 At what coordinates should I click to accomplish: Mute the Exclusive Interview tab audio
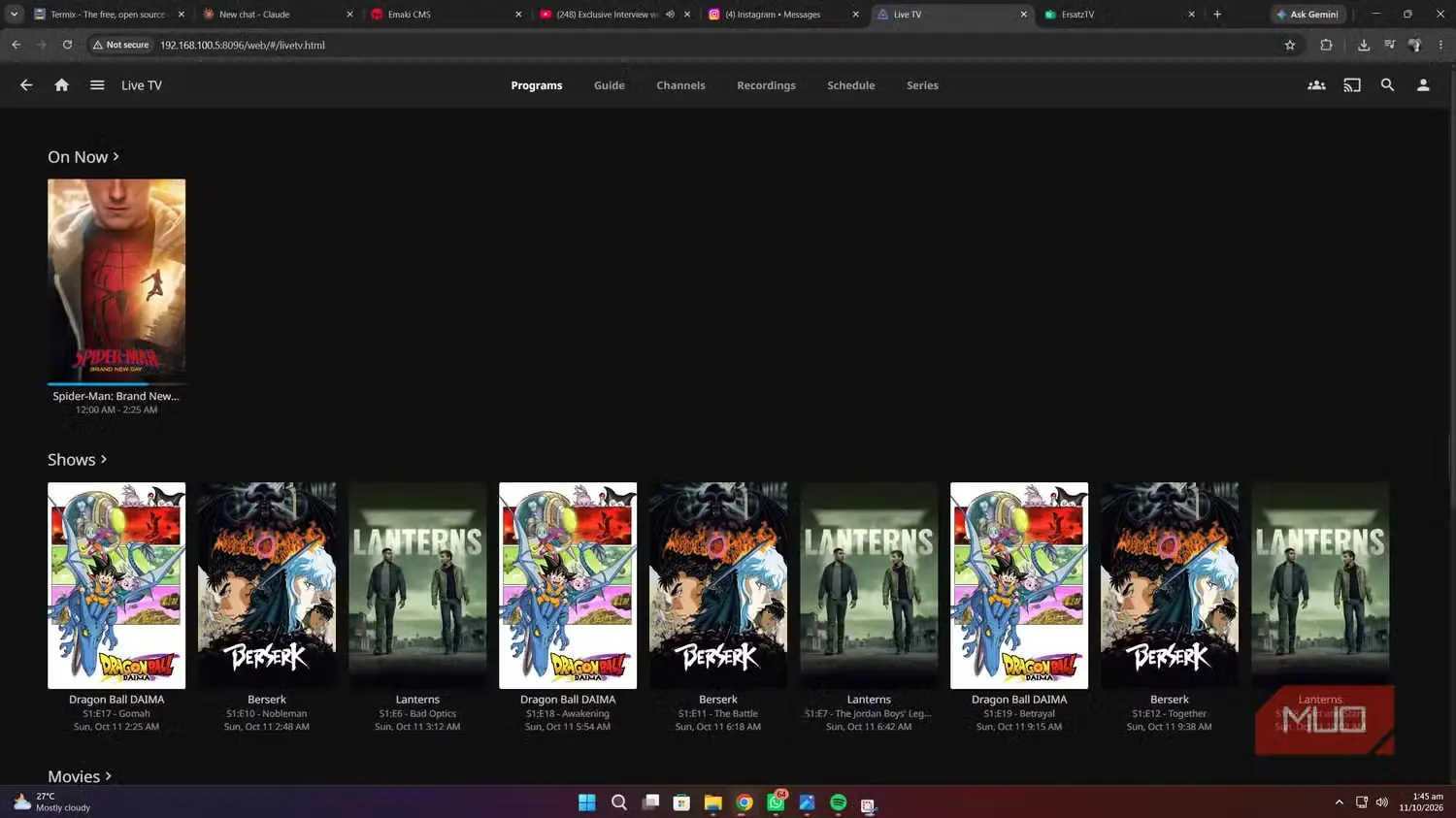[670, 15]
